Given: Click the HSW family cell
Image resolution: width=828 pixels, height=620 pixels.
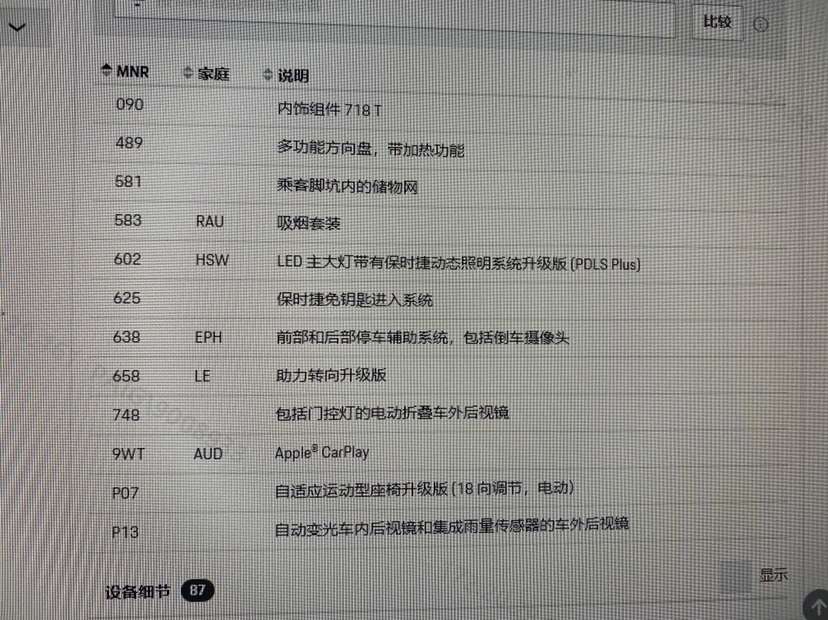Looking at the screenshot, I should [212, 260].
